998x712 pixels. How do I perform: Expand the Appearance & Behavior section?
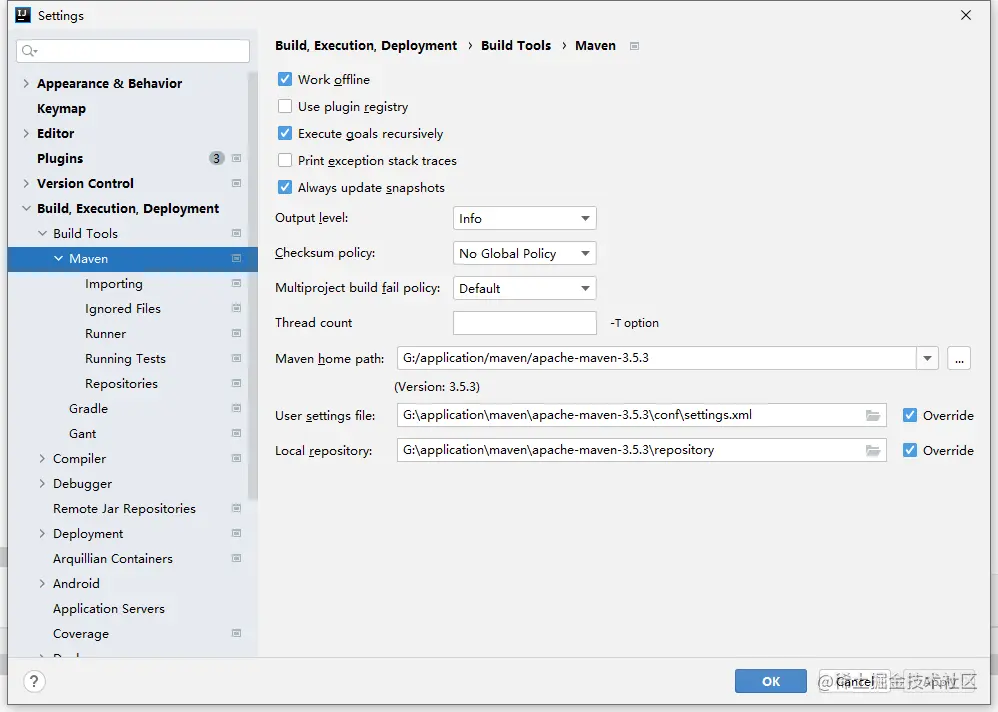[26, 83]
